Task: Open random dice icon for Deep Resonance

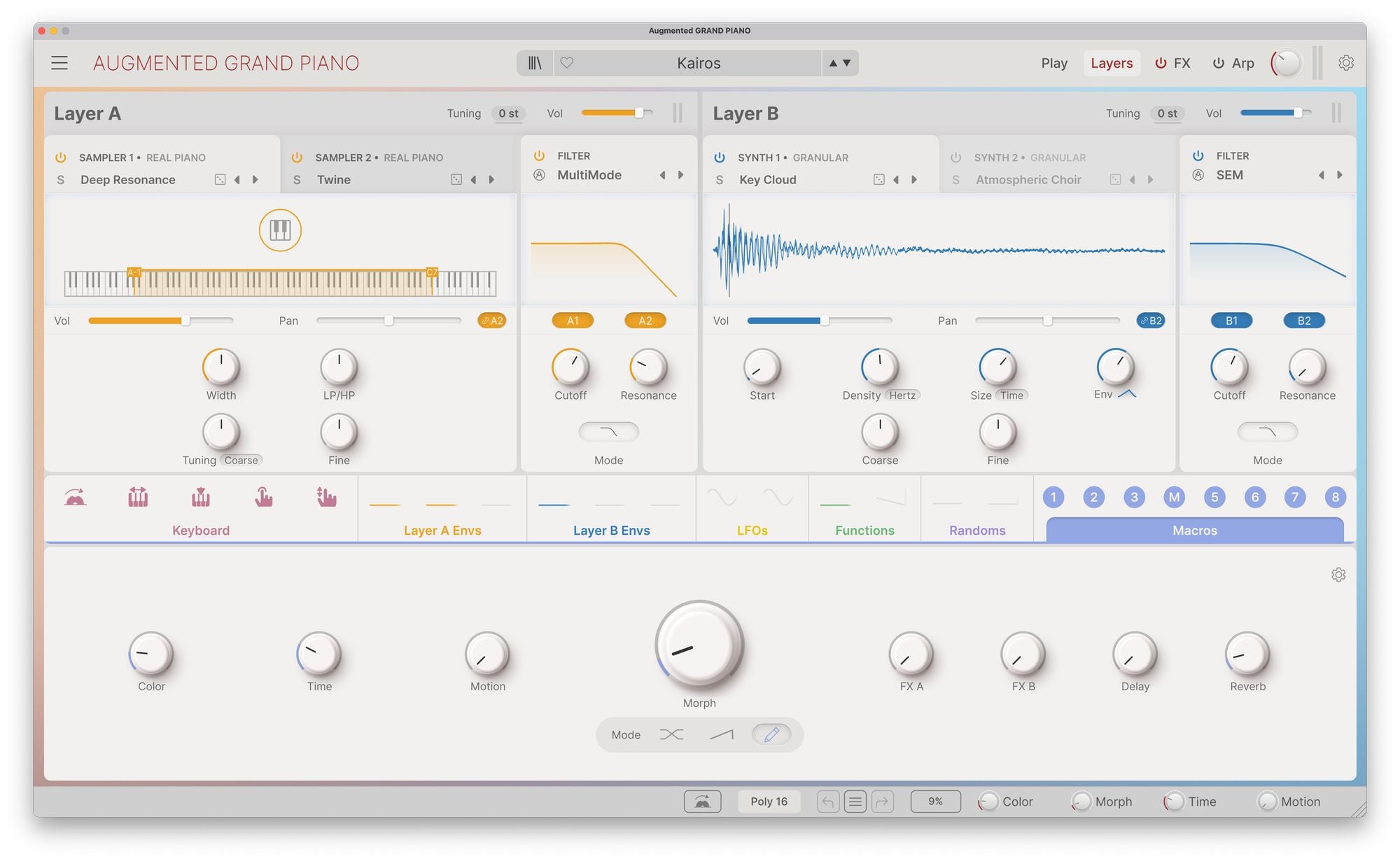Action: point(220,180)
